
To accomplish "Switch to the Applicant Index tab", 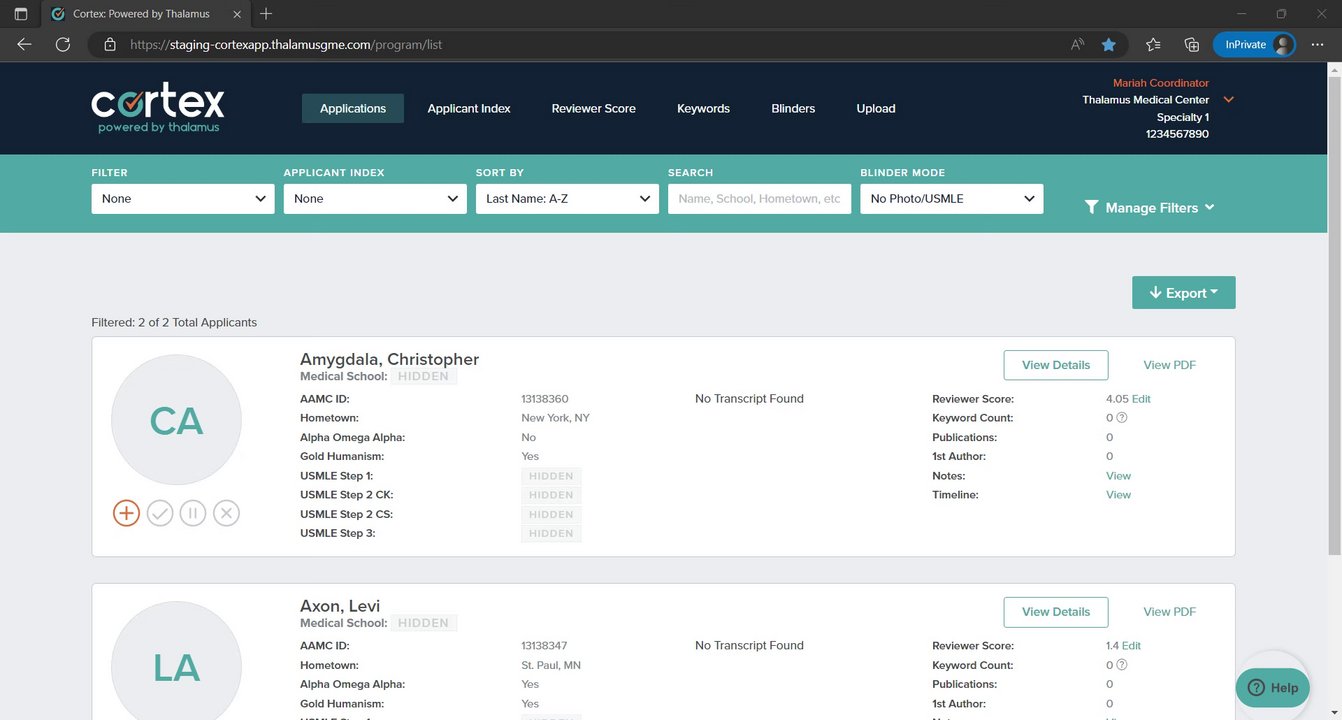I will [469, 108].
